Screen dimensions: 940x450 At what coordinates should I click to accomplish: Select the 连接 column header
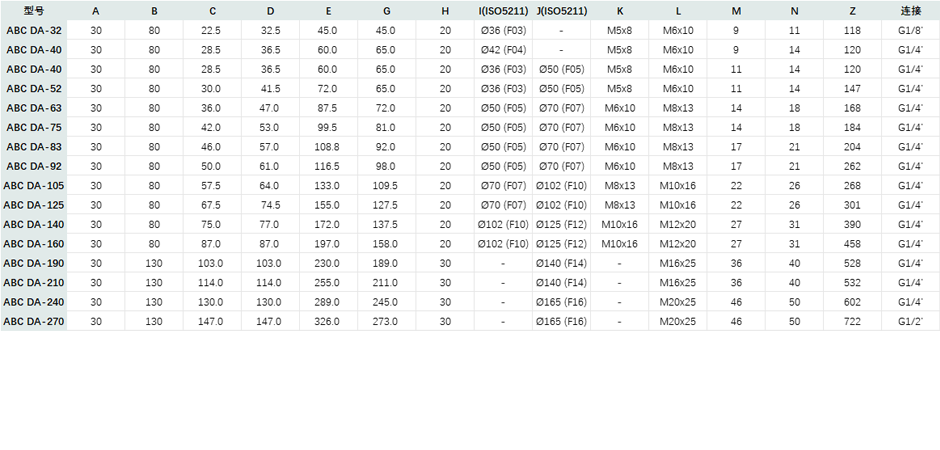pyautogui.click(x=910, y=11)
